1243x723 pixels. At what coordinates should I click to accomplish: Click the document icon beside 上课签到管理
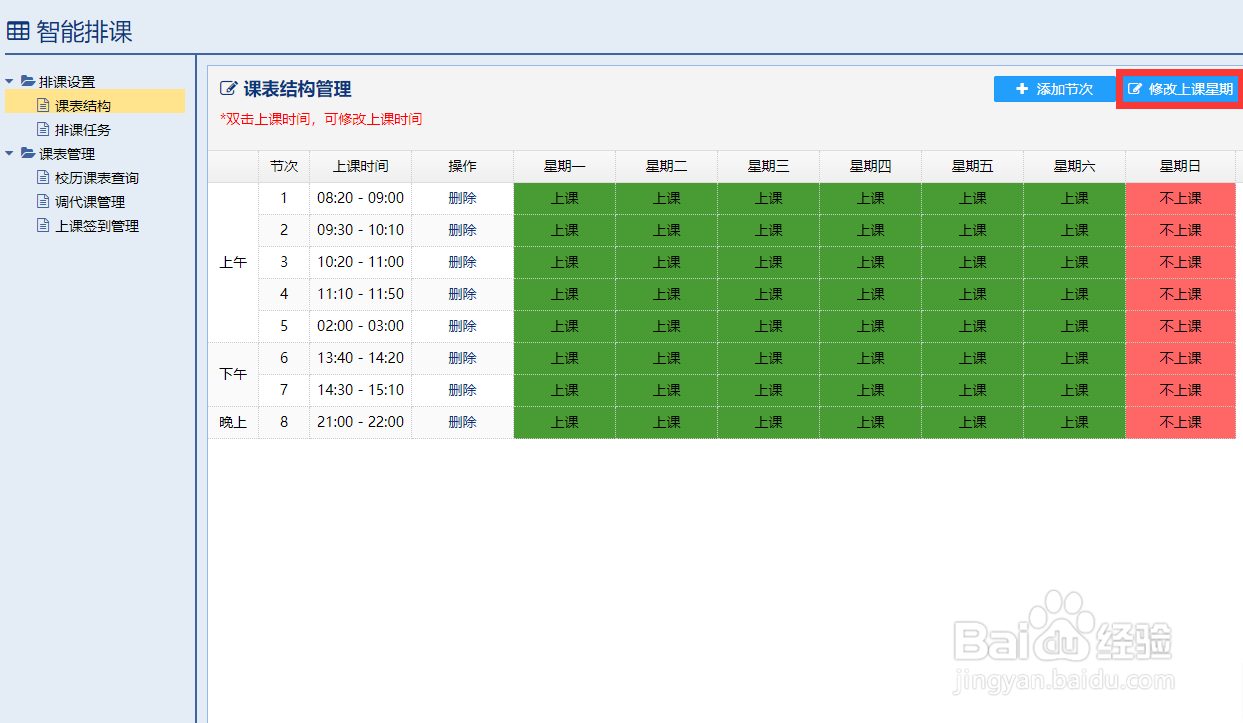(43, 225)
